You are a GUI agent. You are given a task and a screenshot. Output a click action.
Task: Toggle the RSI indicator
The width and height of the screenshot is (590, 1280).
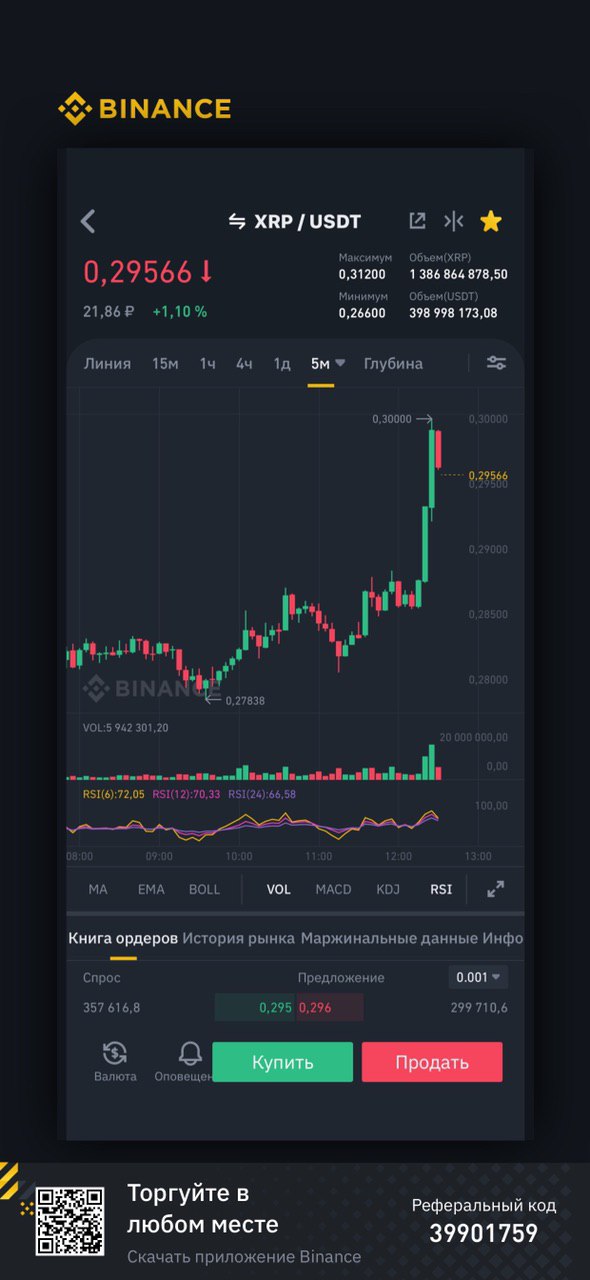point(441,889)
